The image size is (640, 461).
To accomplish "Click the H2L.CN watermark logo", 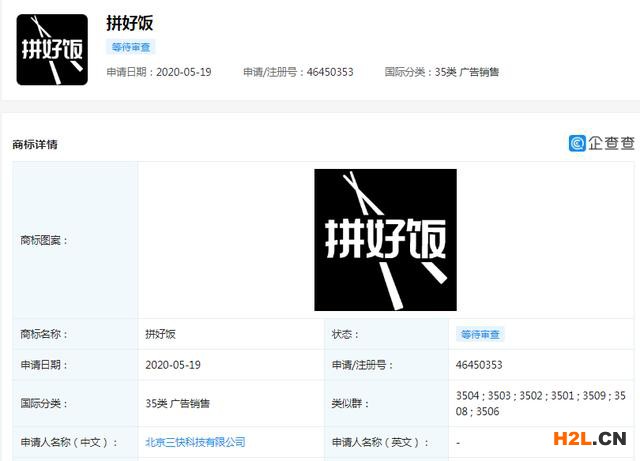I will [x=585, y=438].
